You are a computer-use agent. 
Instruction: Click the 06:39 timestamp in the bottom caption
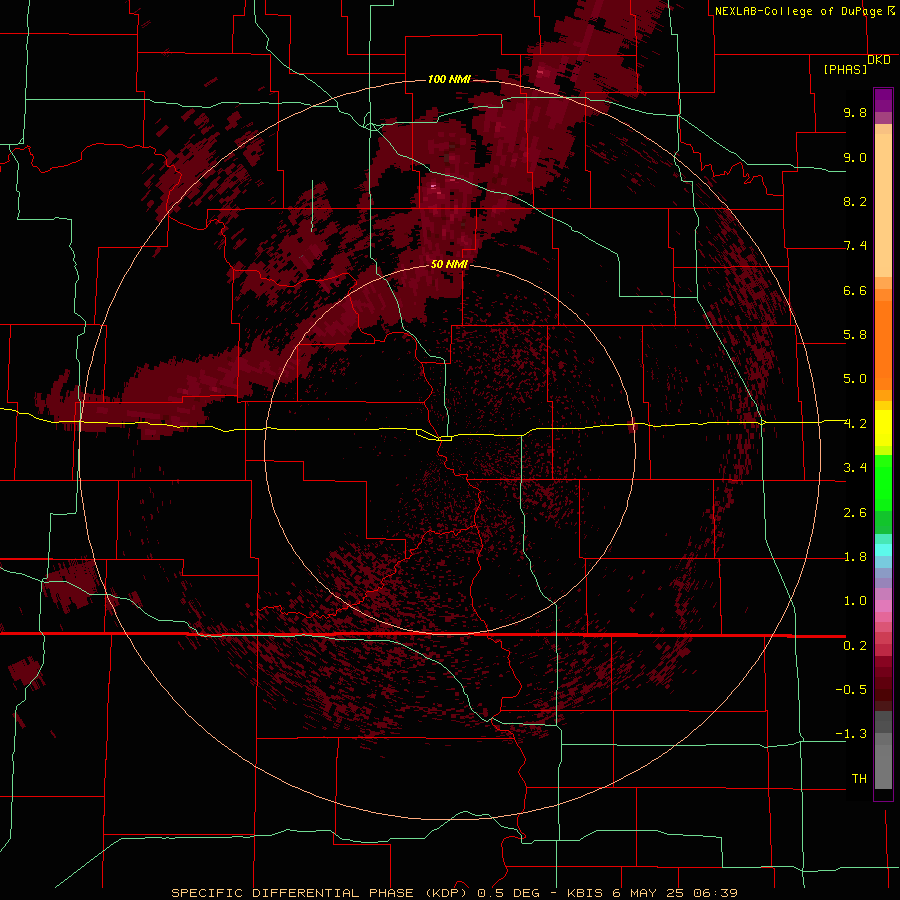click(715, 893)
